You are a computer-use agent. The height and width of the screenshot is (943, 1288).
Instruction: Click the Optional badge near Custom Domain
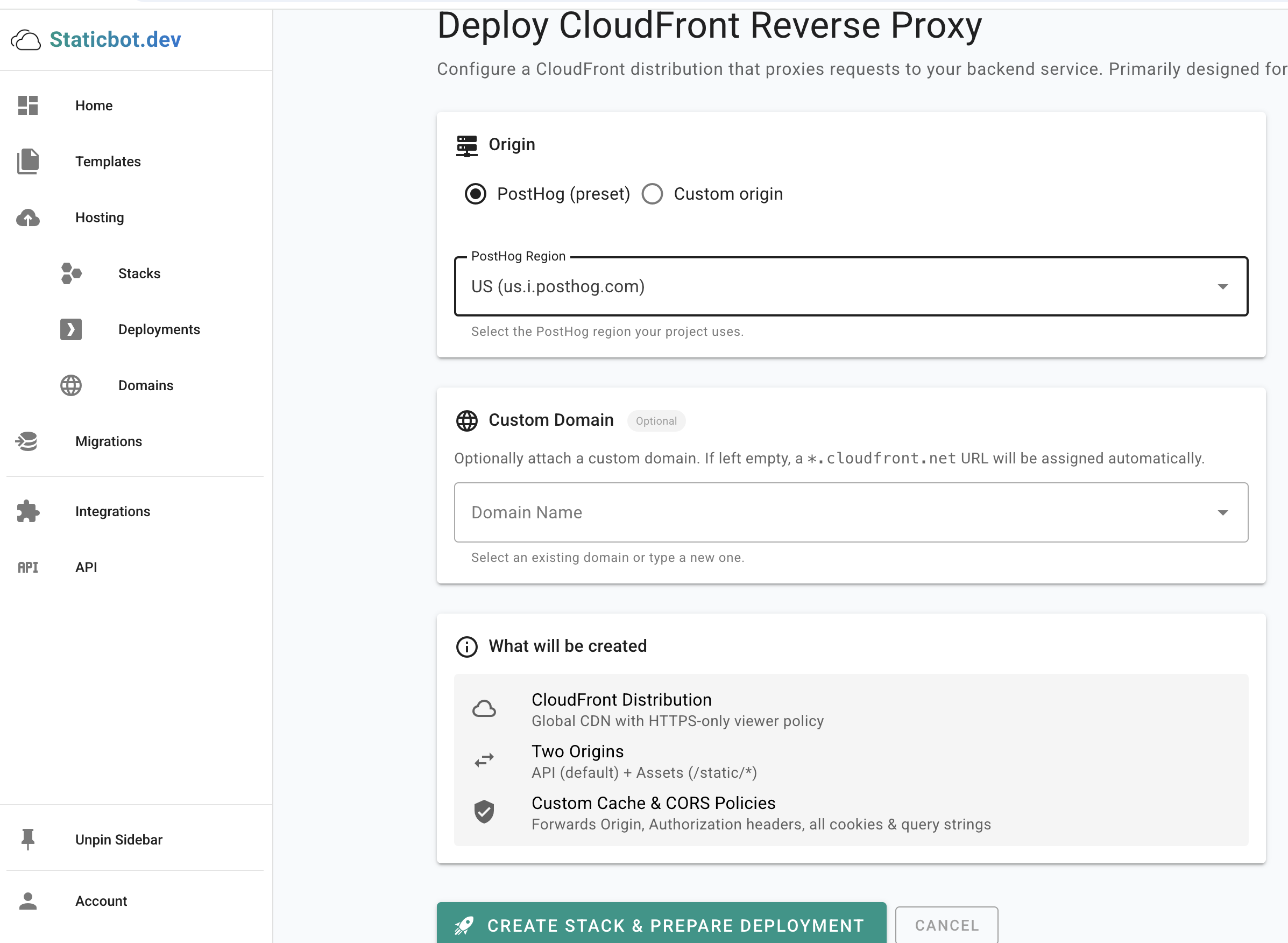click(656, 421)
